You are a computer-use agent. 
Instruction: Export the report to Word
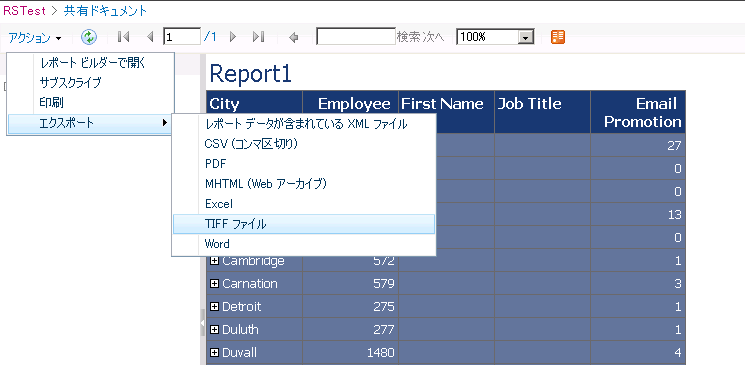pyautogui.click(x=304, y=244)
